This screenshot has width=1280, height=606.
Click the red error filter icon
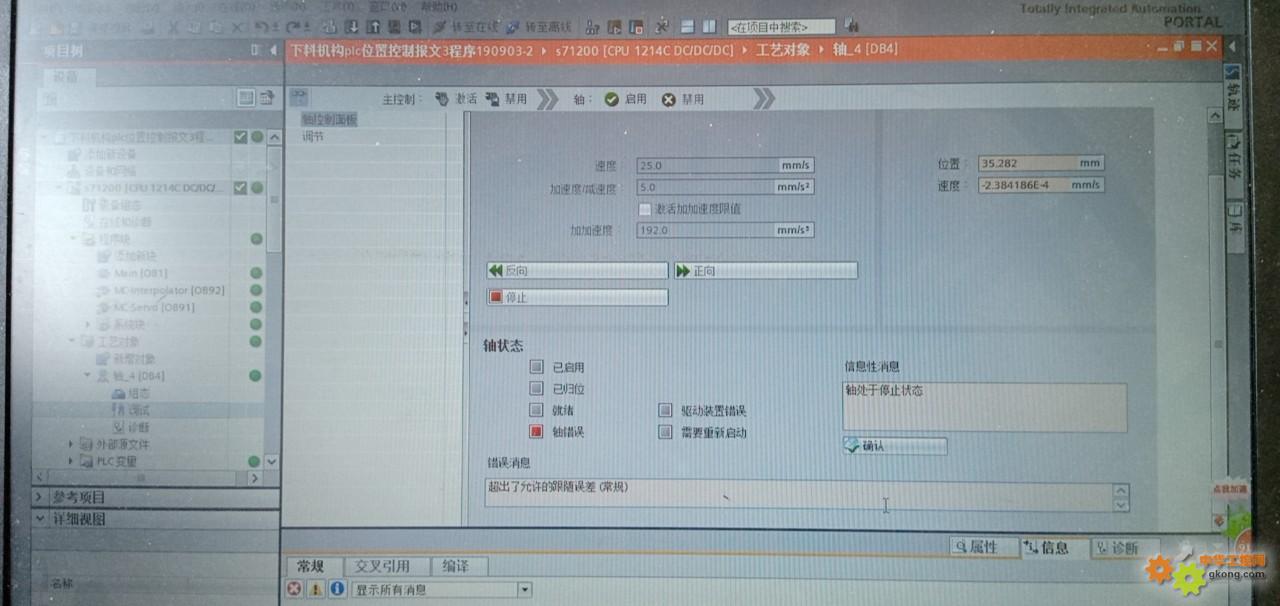point(294,589)
